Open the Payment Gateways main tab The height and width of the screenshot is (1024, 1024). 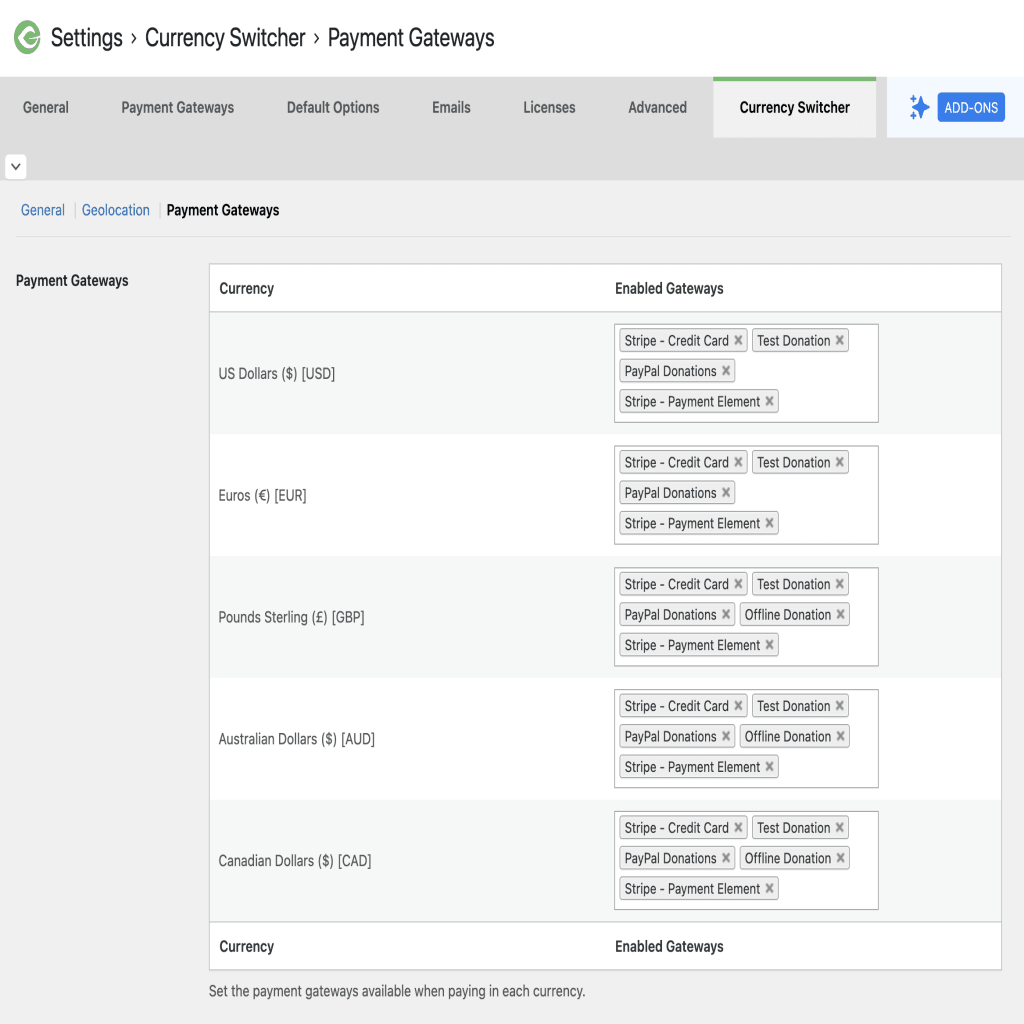178,107
